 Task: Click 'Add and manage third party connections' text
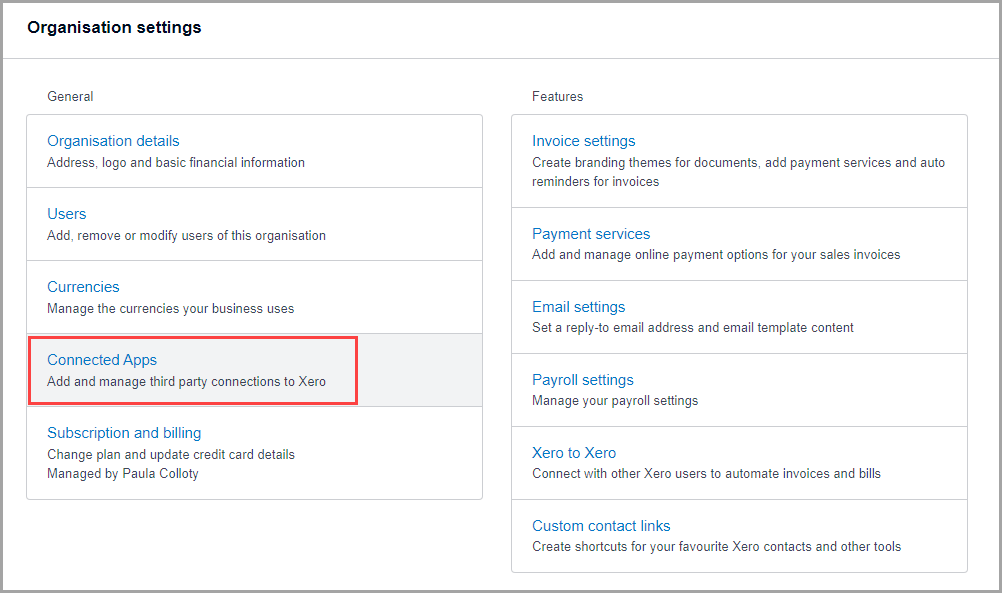pos(187,381)
